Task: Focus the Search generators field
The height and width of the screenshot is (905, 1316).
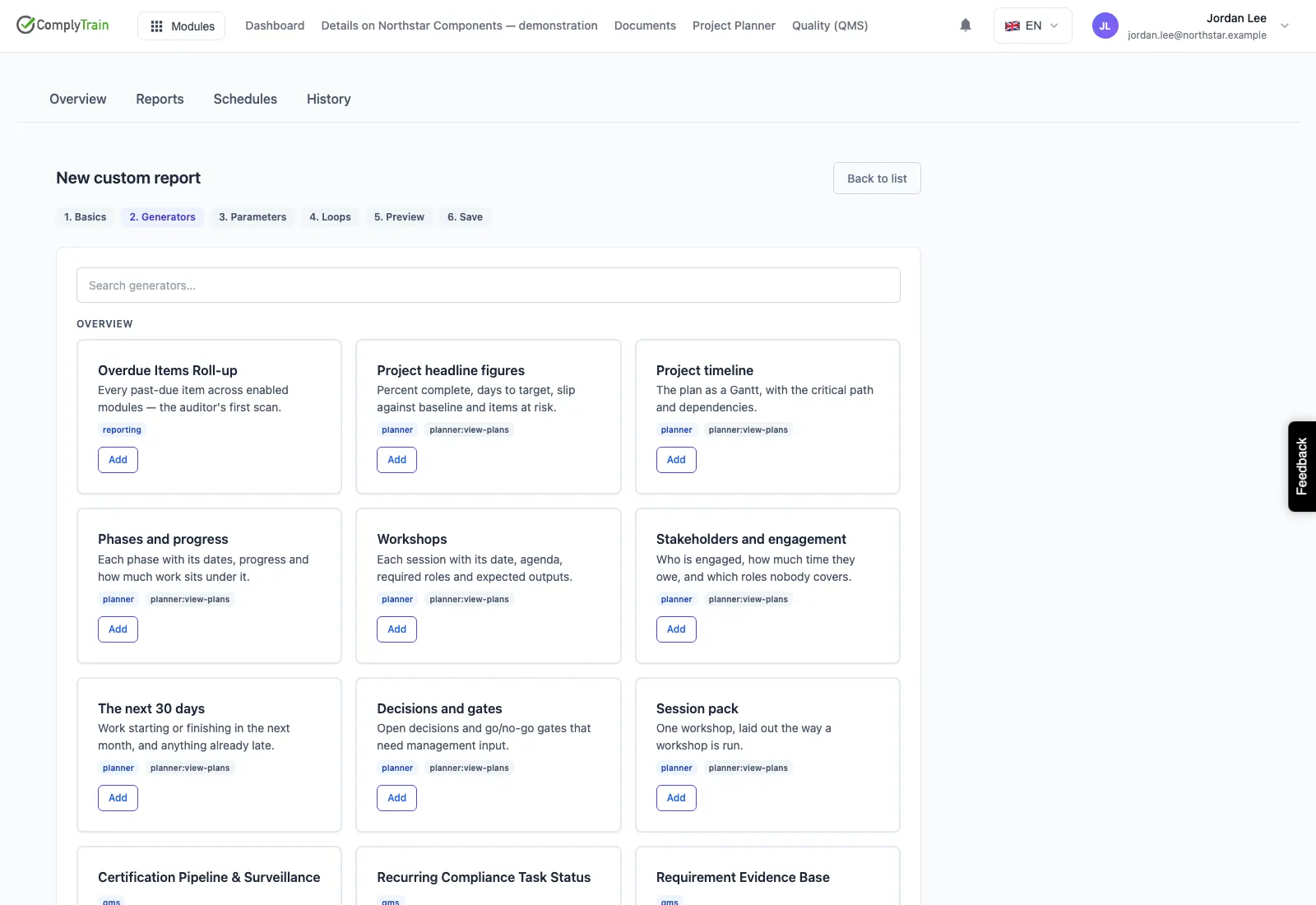Action: (x=489, y=285)
